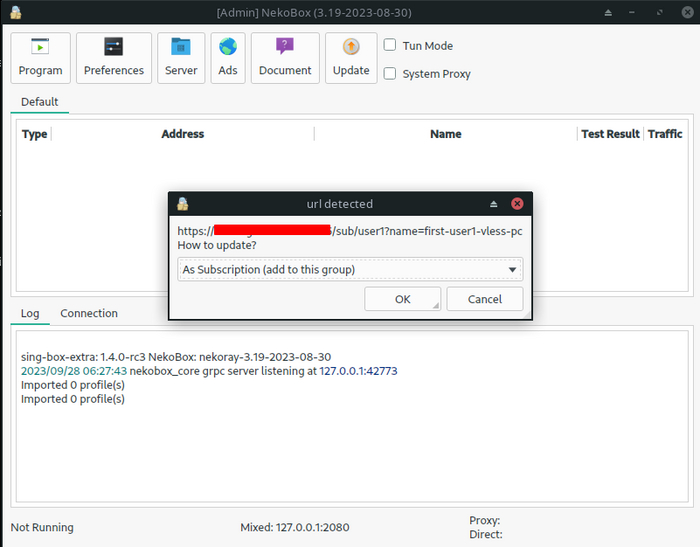This screenshot has width=700, height=547.
Task: Open the Document help button
Action: [x=285, y=58]
